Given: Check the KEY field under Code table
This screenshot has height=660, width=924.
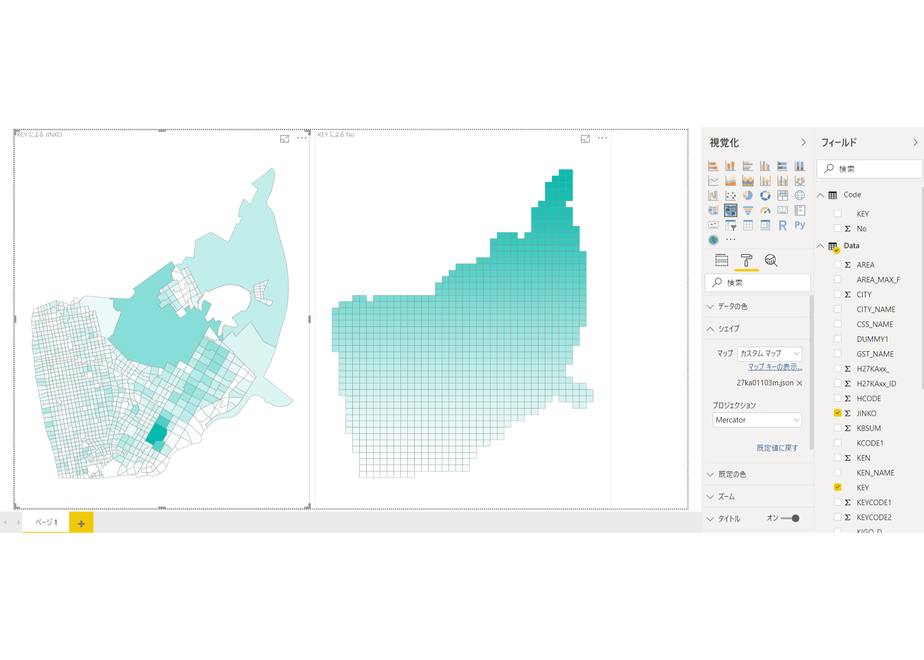Looking at the screenshot, I should click(837, 213).
